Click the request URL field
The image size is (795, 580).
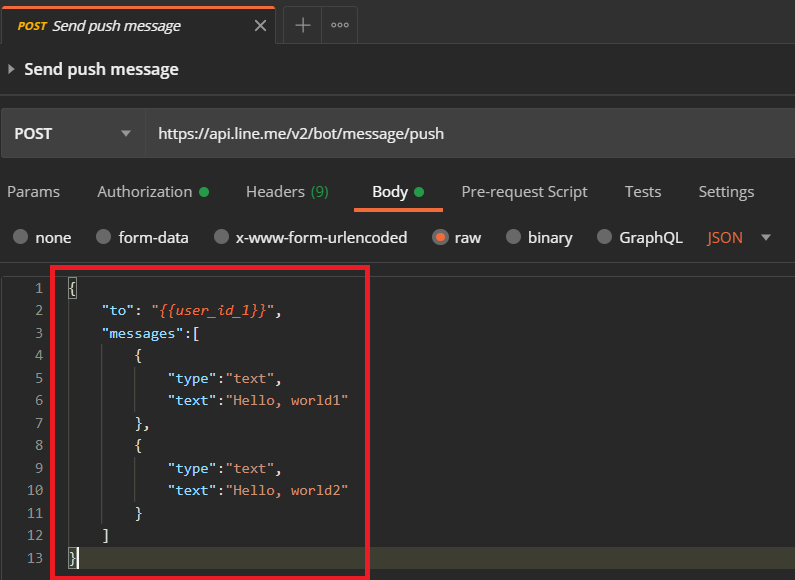click(469, 133)
